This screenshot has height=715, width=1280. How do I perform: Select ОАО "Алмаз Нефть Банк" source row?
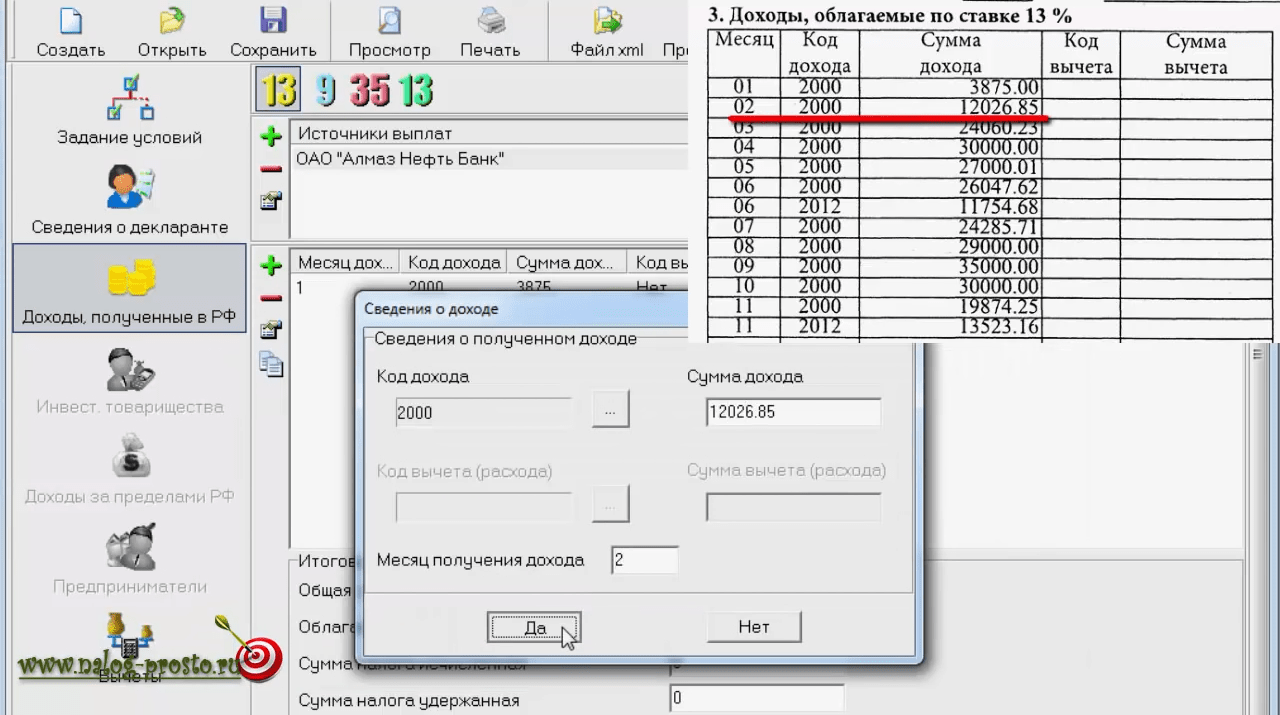click(490, 158)
